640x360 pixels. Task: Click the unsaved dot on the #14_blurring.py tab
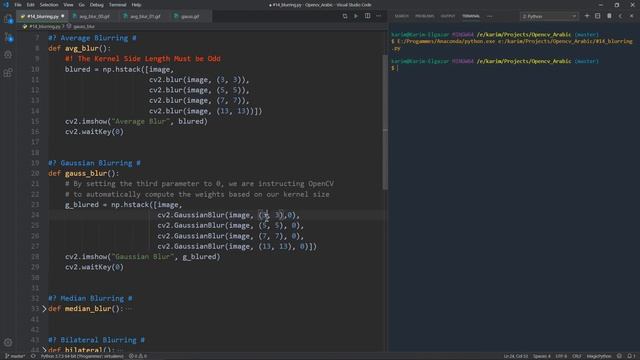pos(62,16)
